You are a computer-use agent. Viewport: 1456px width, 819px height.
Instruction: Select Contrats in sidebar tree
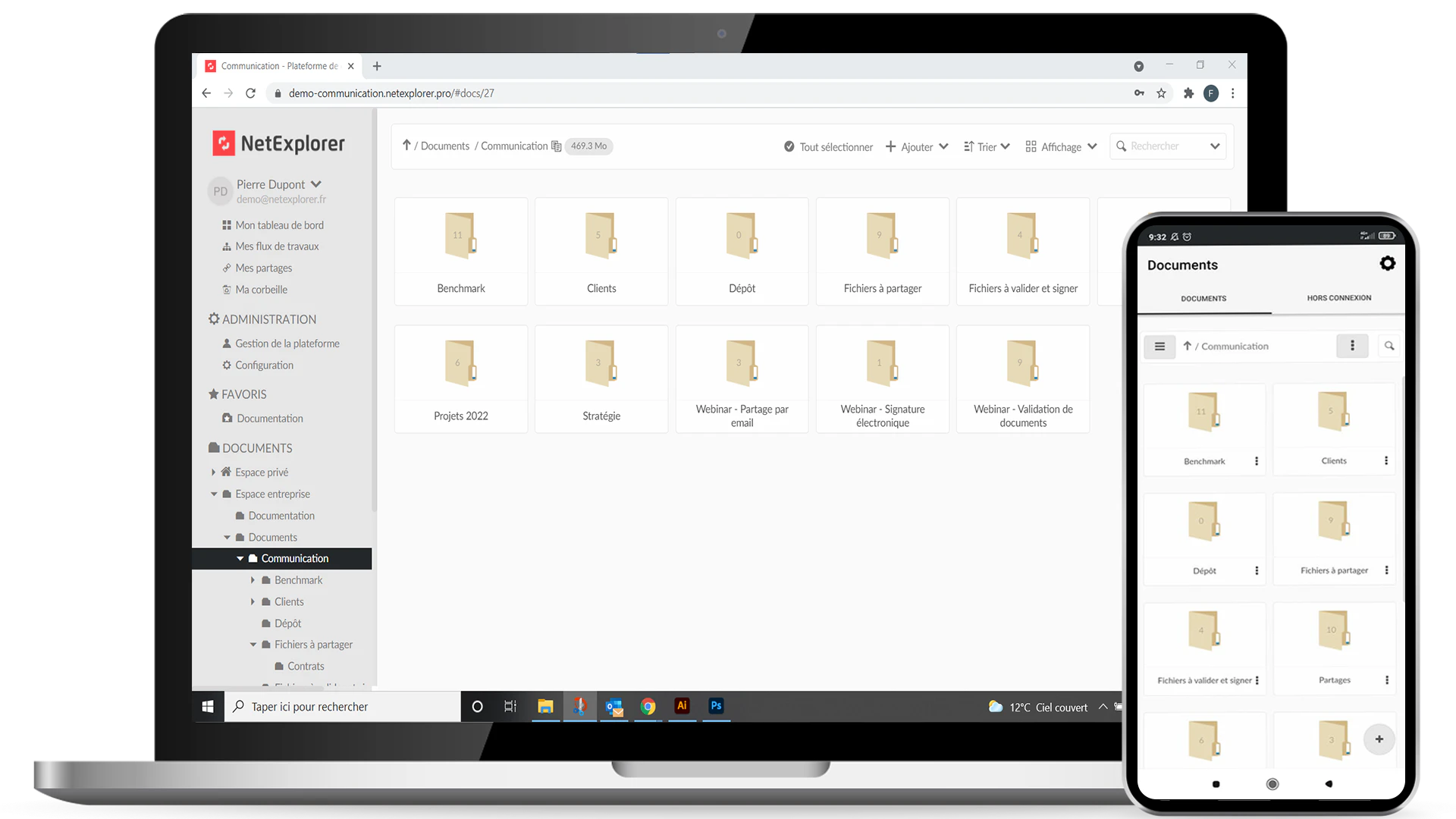click(x=300, y=667)
